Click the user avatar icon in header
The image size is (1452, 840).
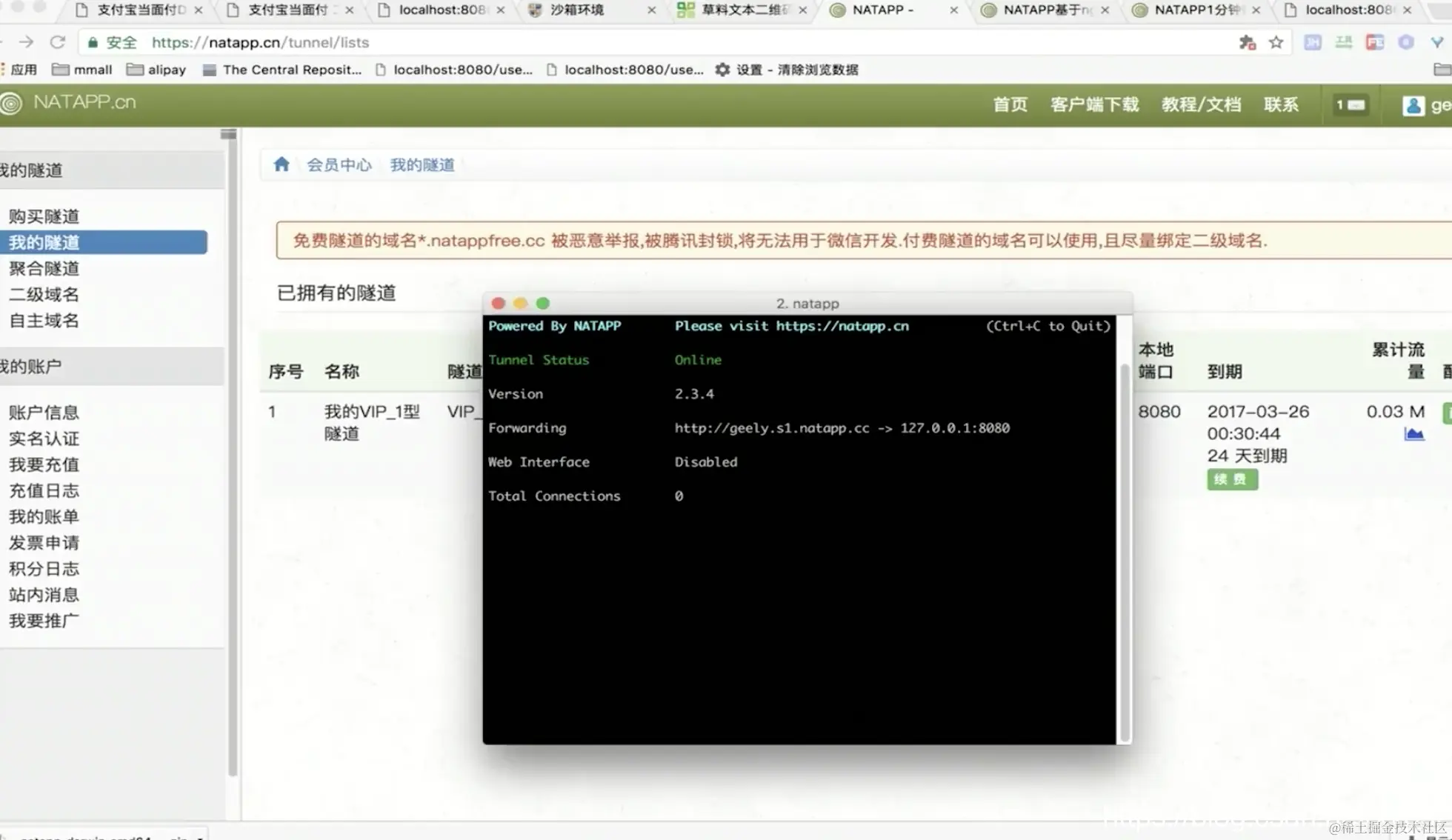(1413, 105)
